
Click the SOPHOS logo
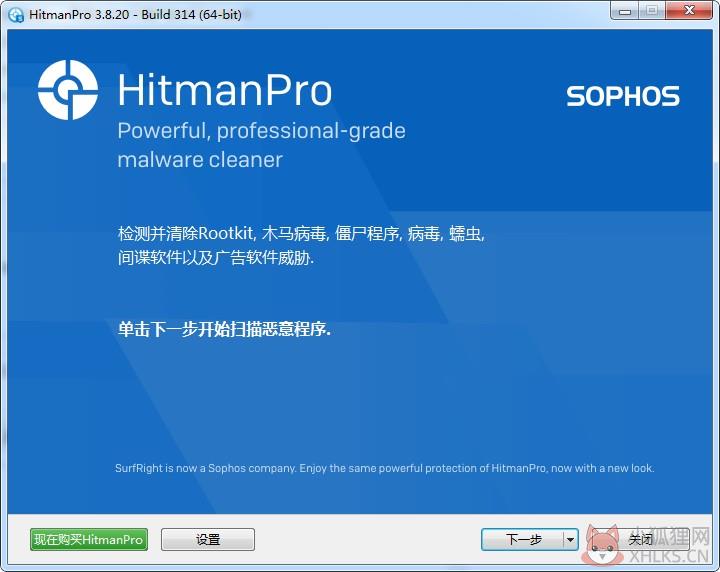coord(623,96)
